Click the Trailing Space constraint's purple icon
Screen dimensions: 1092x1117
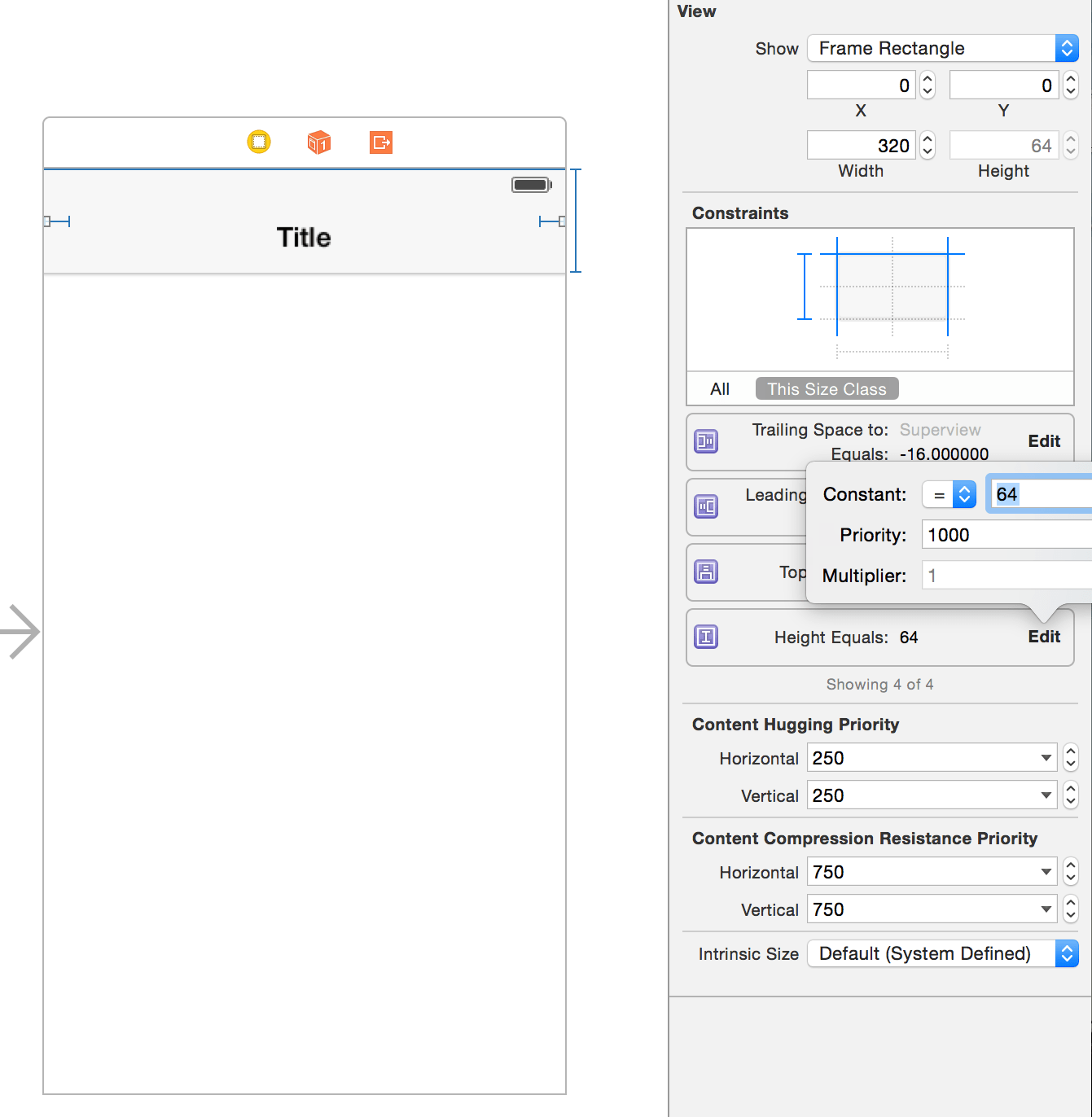[x=705, y=441]
